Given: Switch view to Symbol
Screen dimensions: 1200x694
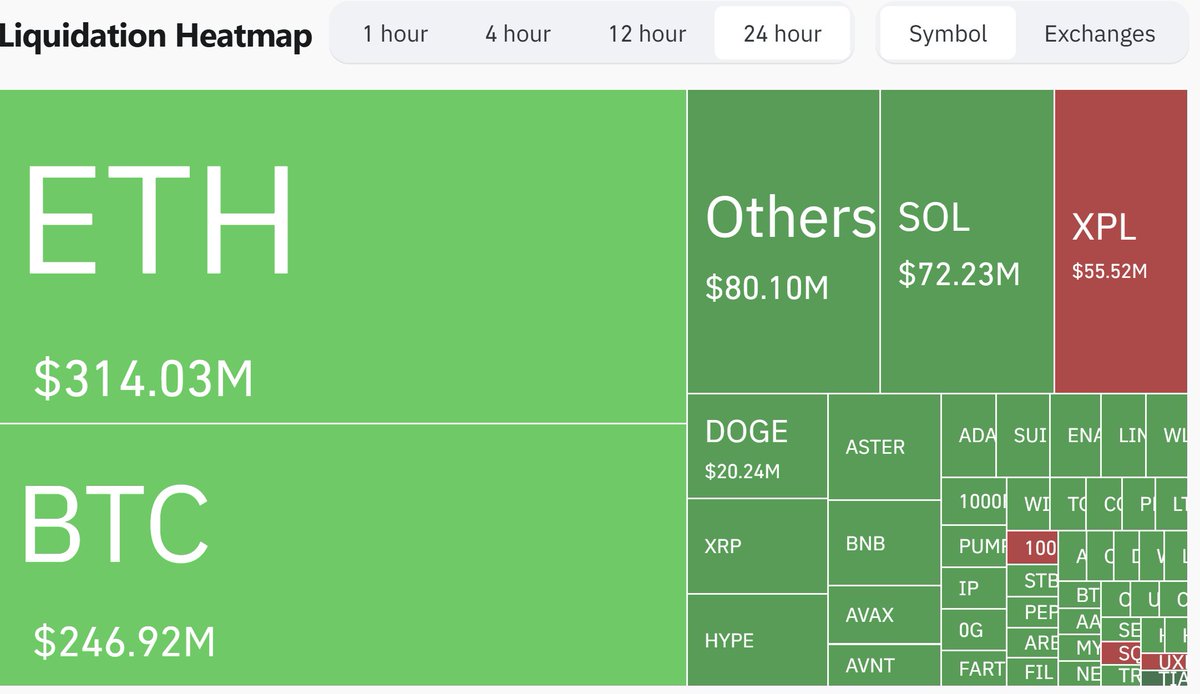Looking at the screenshot, I should (948, 33).
